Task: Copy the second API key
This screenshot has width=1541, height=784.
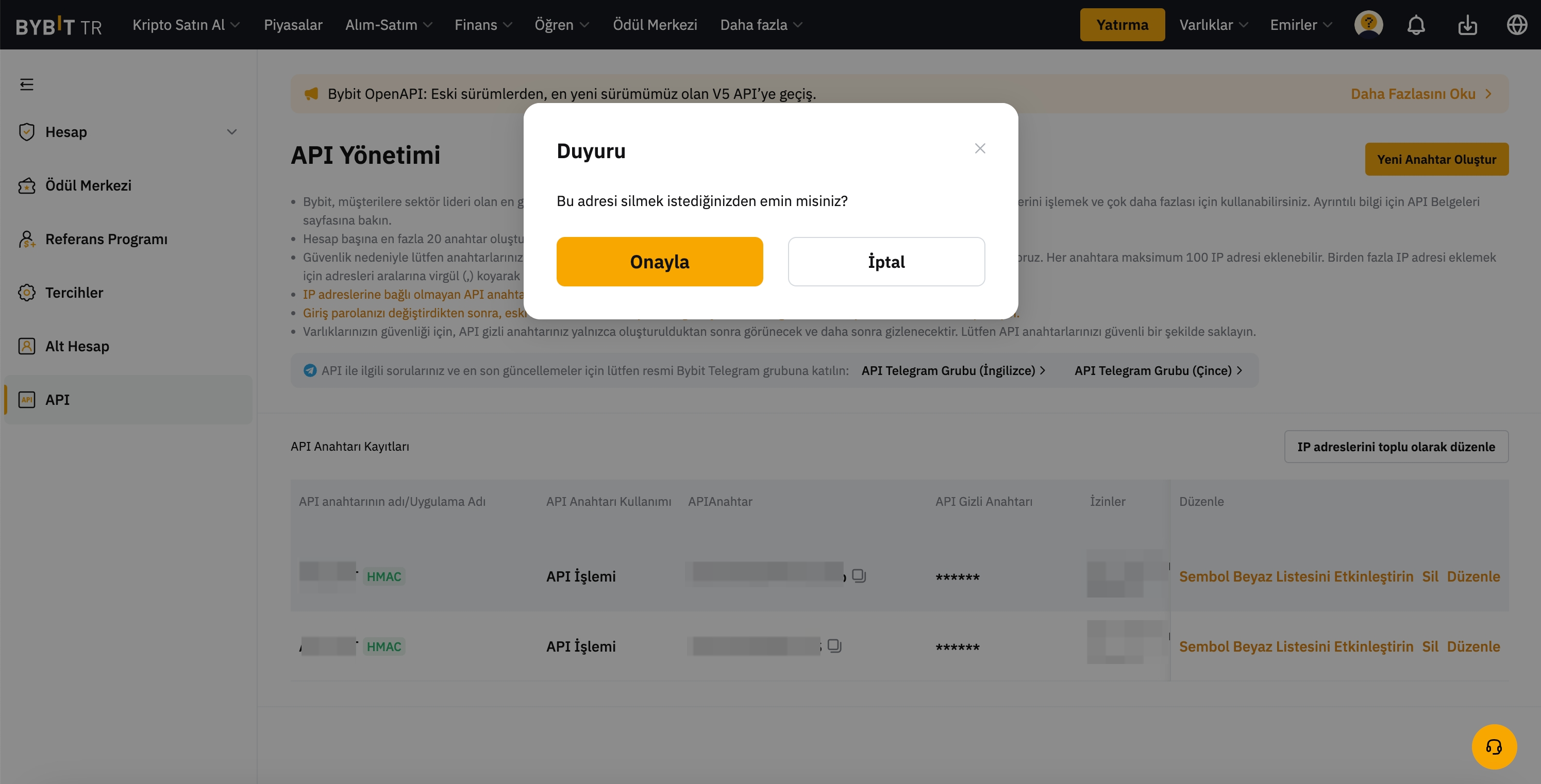Action: [834, 646]
